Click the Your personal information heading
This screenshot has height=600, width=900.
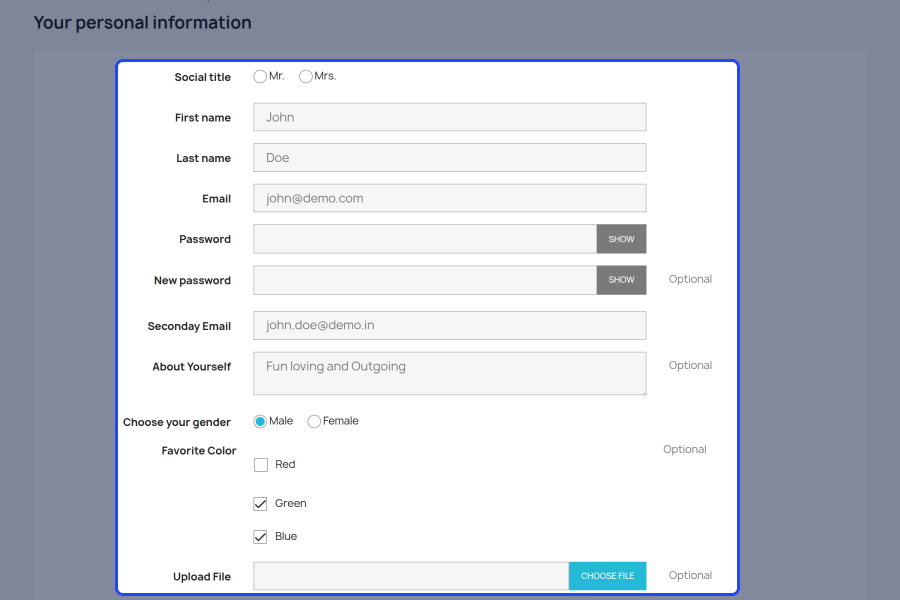click(142, 22)
